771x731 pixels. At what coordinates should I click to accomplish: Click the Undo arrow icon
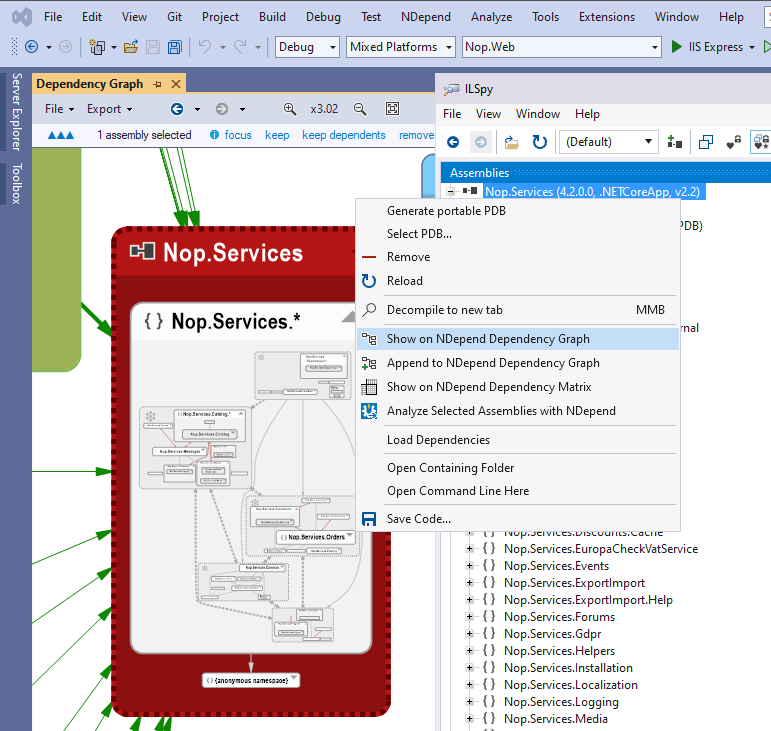tap(205, 47)
